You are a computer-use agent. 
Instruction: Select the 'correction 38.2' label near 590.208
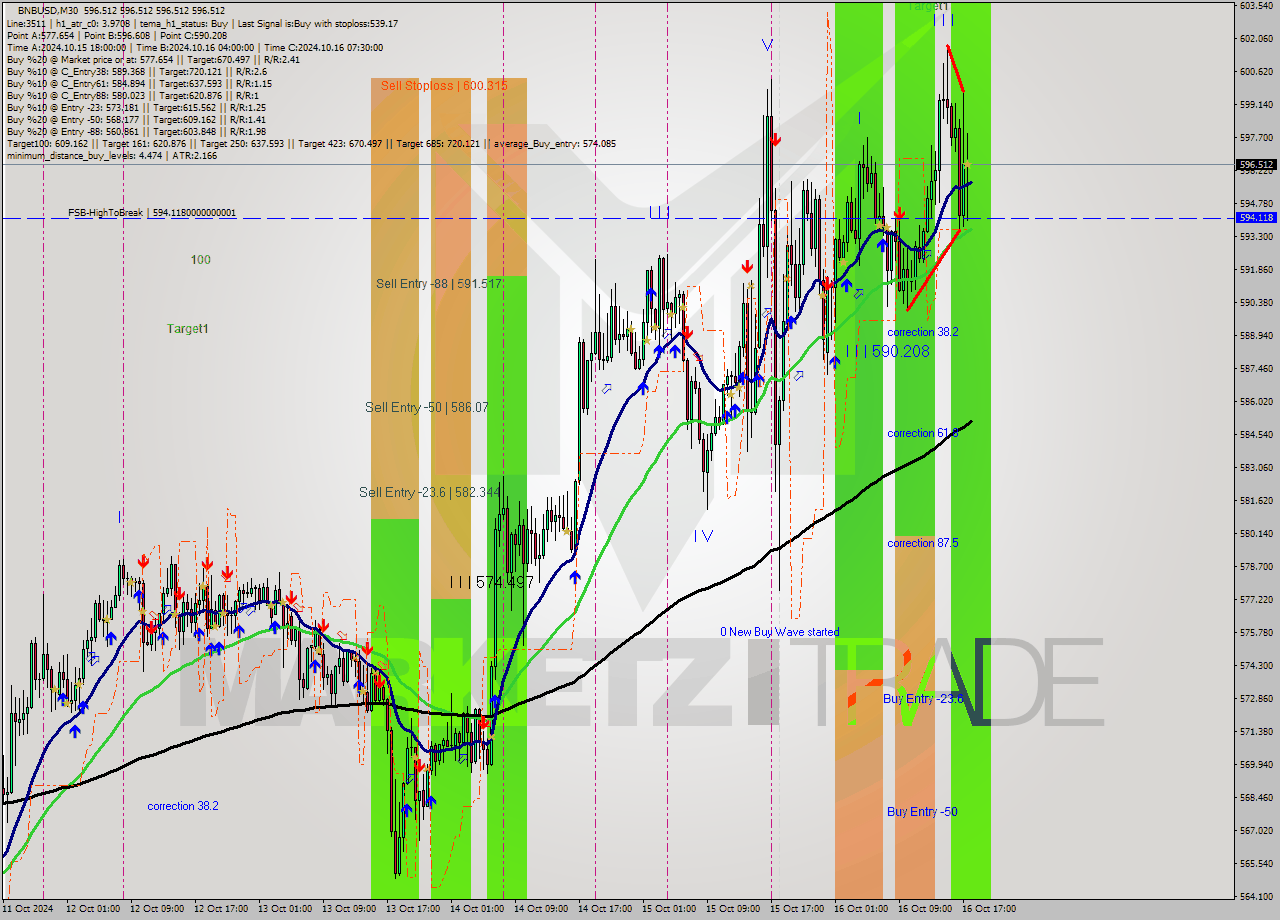tap(922, 332)
